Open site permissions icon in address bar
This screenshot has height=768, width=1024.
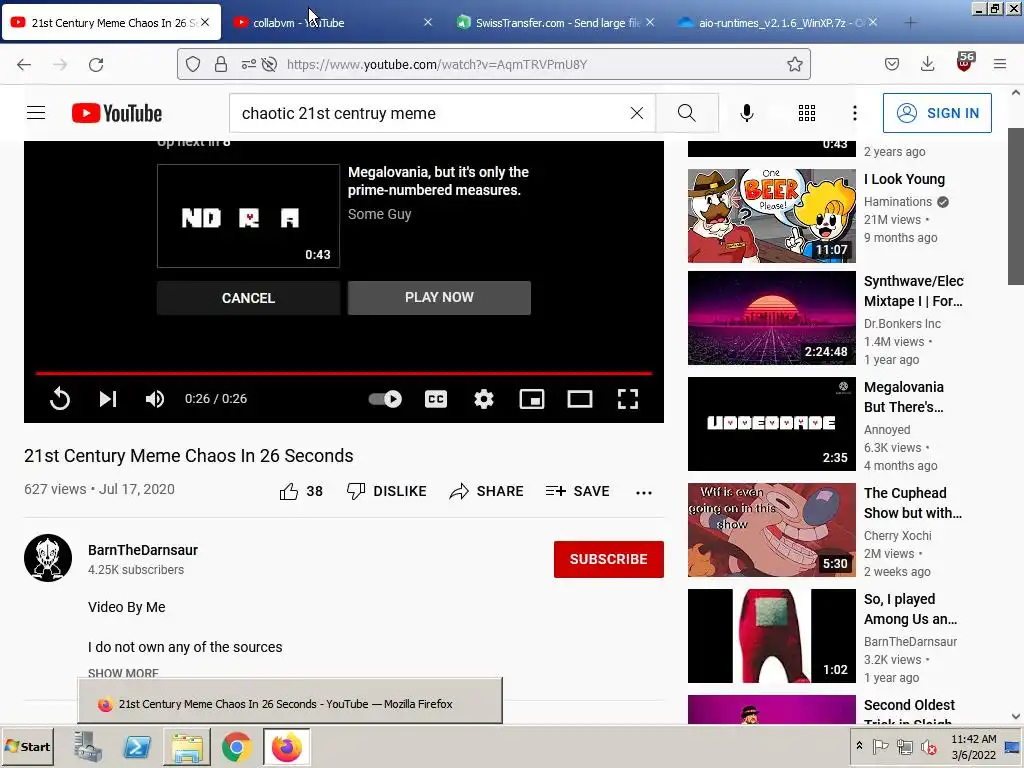click(249, 64)
